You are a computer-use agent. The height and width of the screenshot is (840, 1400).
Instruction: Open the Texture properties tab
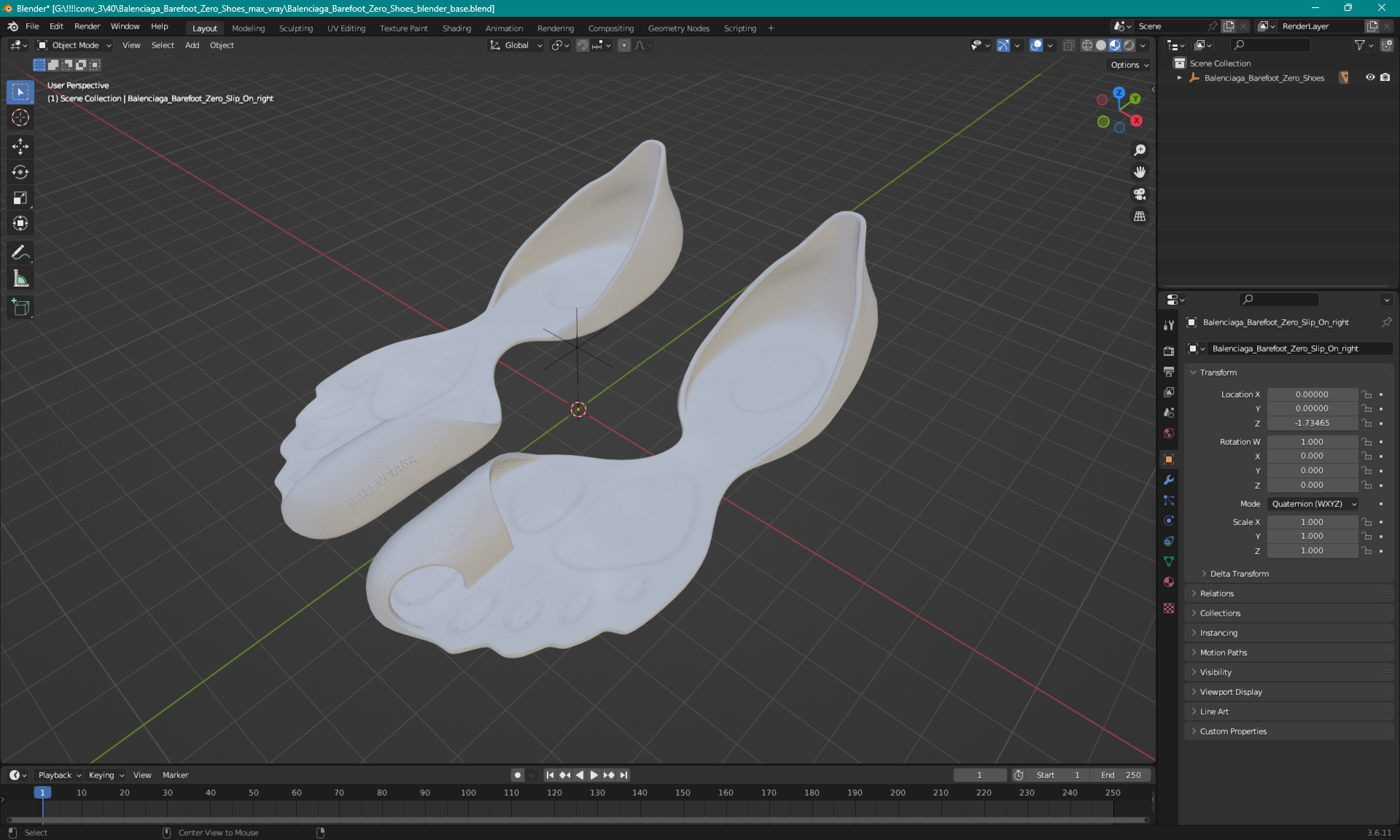pos(1169,608)
